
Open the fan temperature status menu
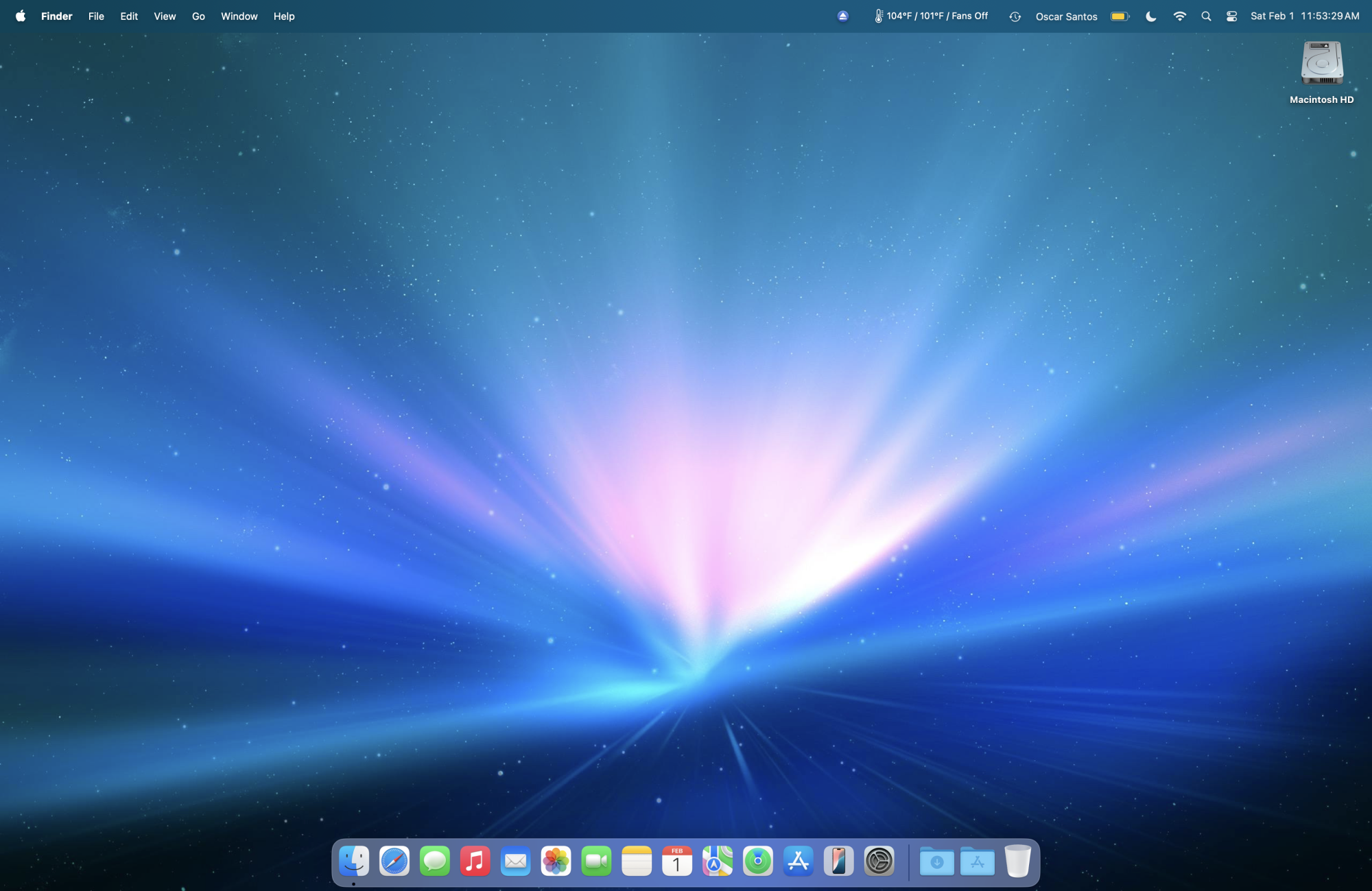point(931,15)
